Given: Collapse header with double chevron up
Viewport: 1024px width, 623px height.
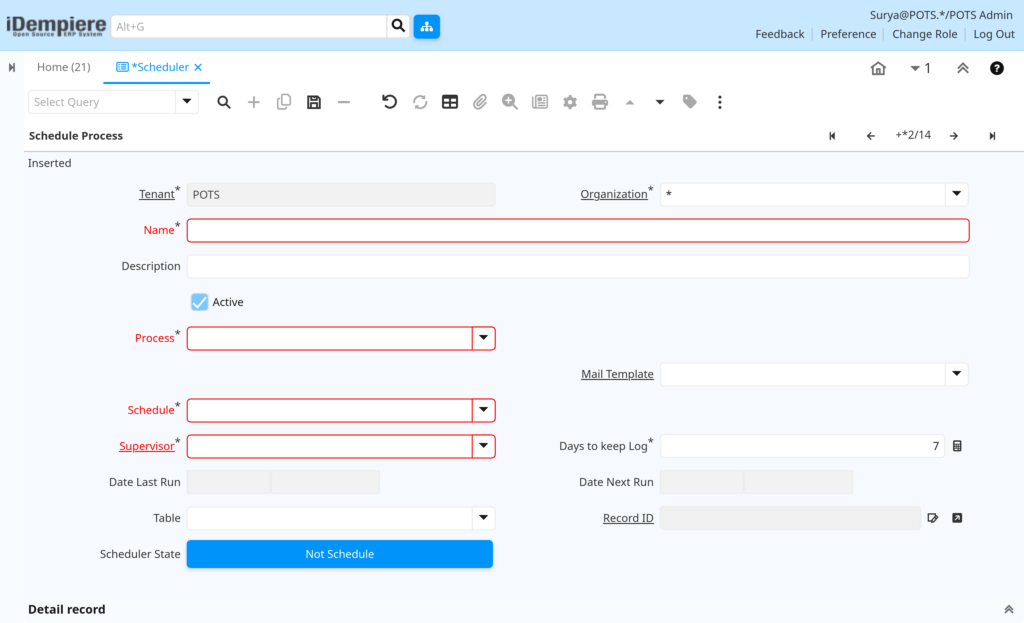Looking at the screenshot, I should click(963, 68).
